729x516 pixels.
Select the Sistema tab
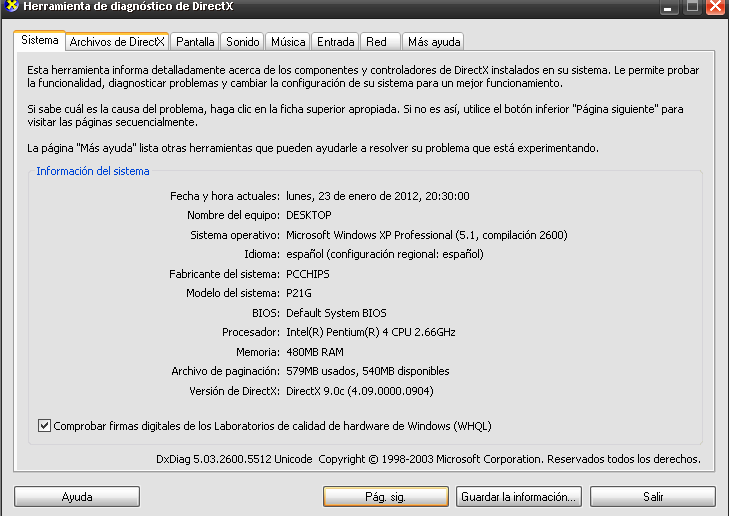click(x=39, y=41)
